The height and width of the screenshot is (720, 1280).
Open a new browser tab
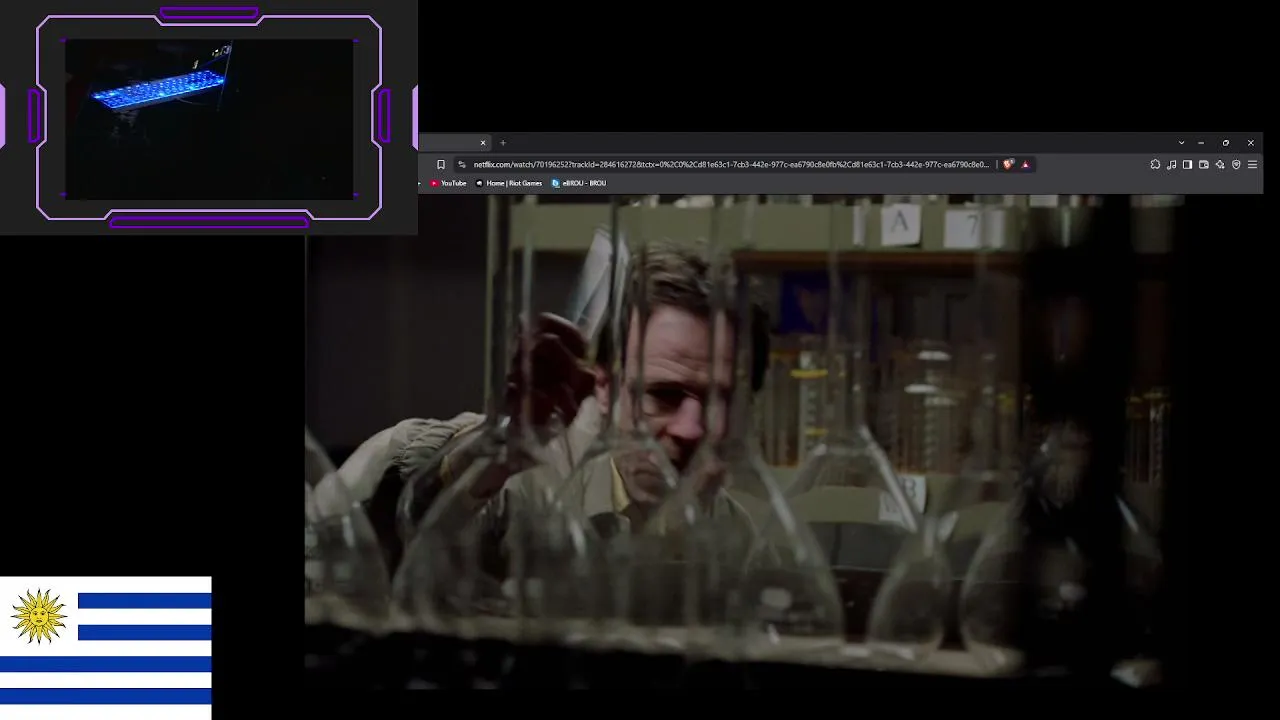[x=503, y=143]
